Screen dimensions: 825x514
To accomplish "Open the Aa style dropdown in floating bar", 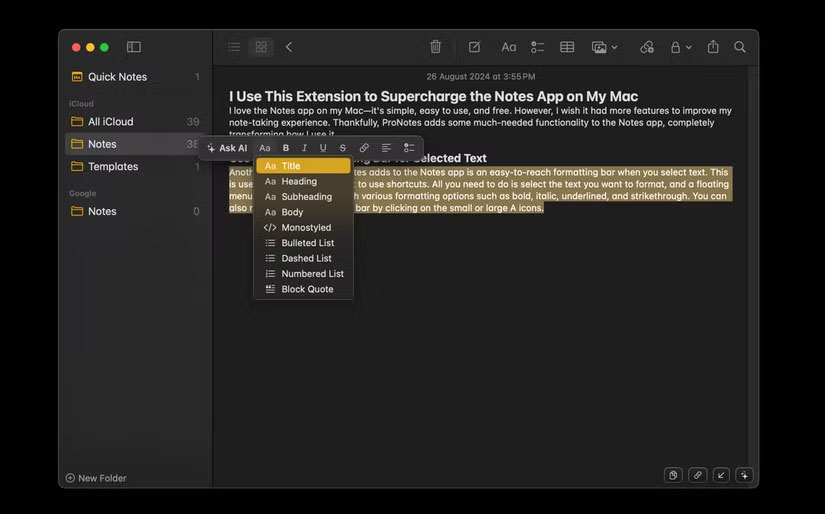I will click(x=265, y=148).
